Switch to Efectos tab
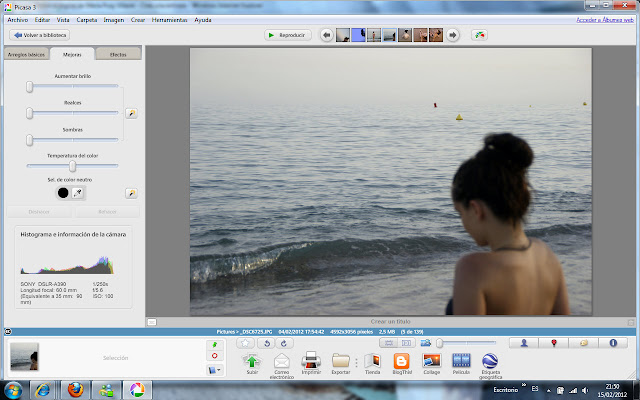640x400 pixels. [x=118, y=54]
